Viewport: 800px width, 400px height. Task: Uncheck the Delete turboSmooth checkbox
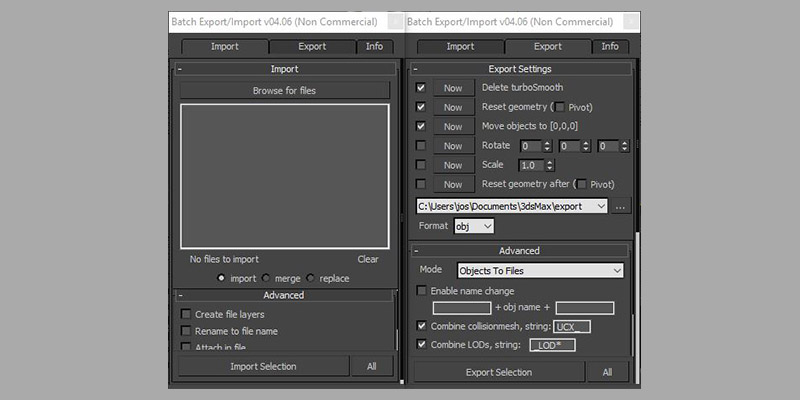[420, 88]
